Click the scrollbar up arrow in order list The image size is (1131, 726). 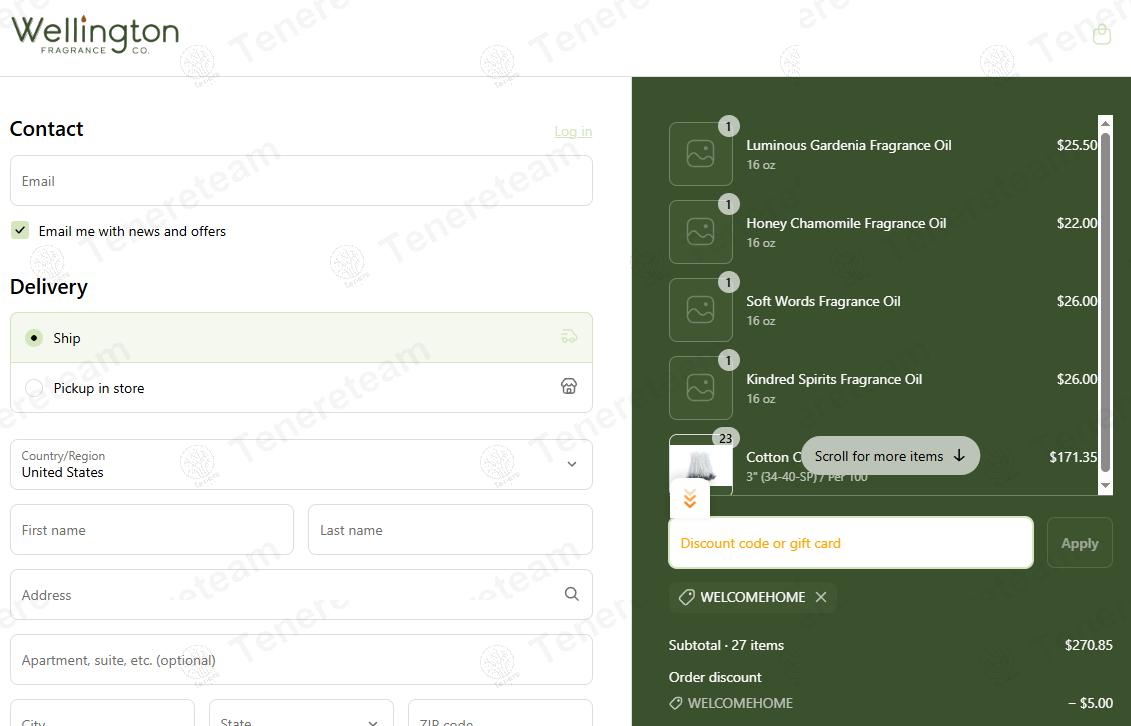pyautogui.click(x=1105, y=121)
